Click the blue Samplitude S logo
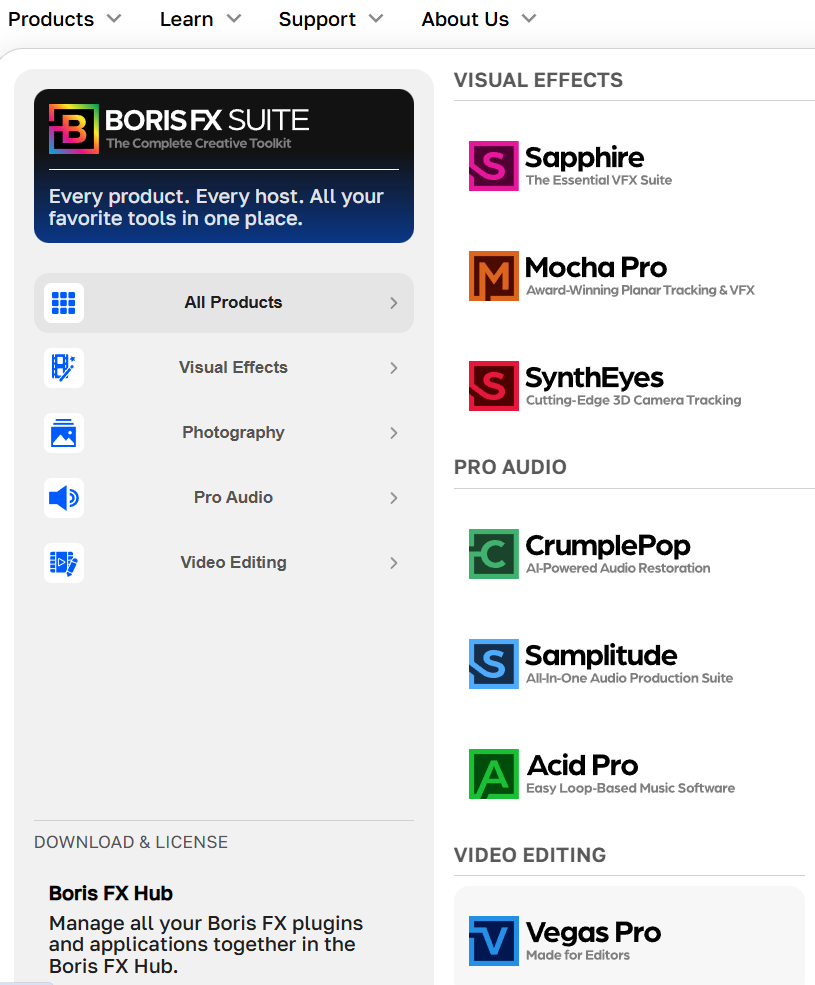 pyautogui.click(x=494, y=664)
